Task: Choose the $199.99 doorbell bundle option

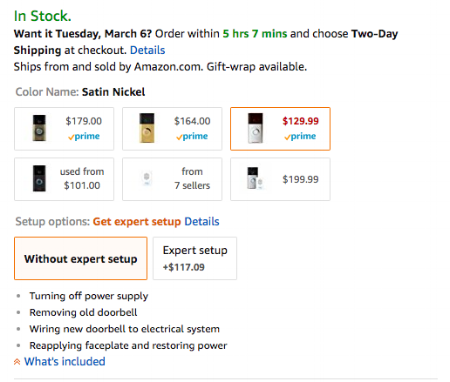Action: [x=280, y=179]
